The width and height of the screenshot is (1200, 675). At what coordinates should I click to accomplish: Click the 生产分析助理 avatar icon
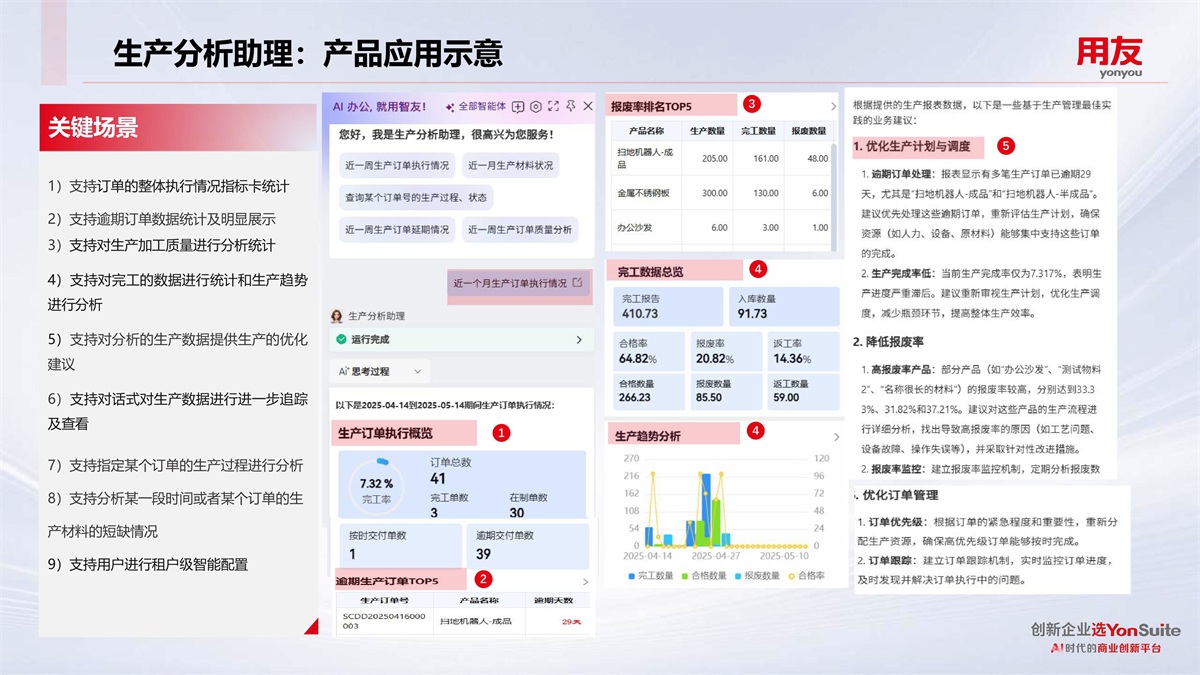click(x=337, y=316)
